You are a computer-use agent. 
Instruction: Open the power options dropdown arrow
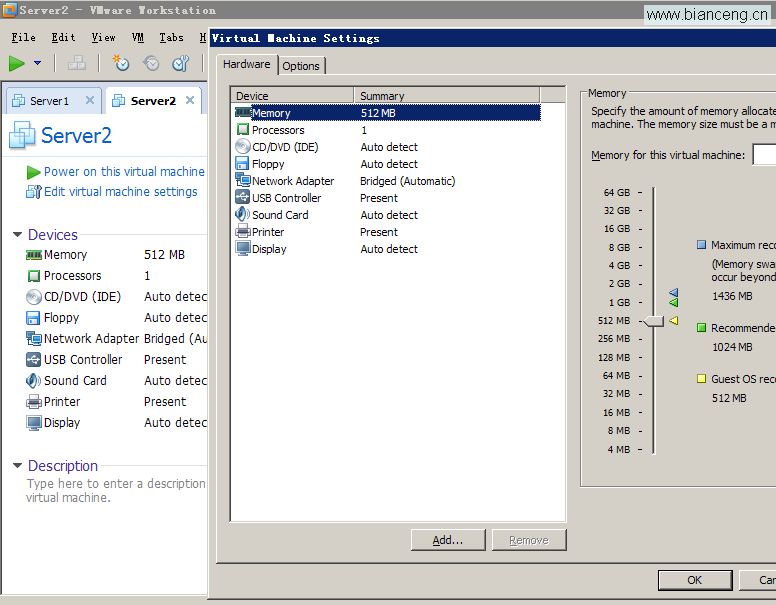click(x=37, y=63)
